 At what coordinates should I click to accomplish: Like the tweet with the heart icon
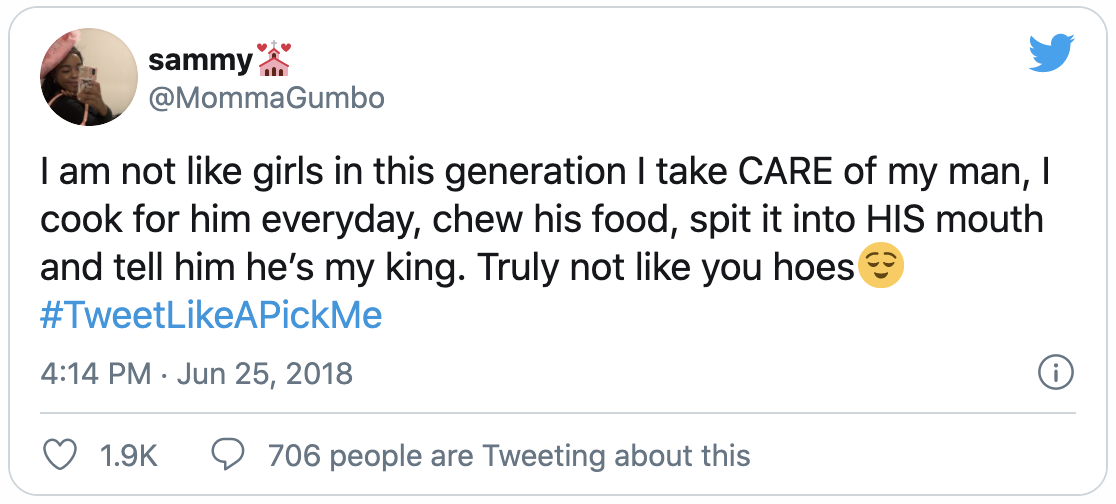point(63,456)
